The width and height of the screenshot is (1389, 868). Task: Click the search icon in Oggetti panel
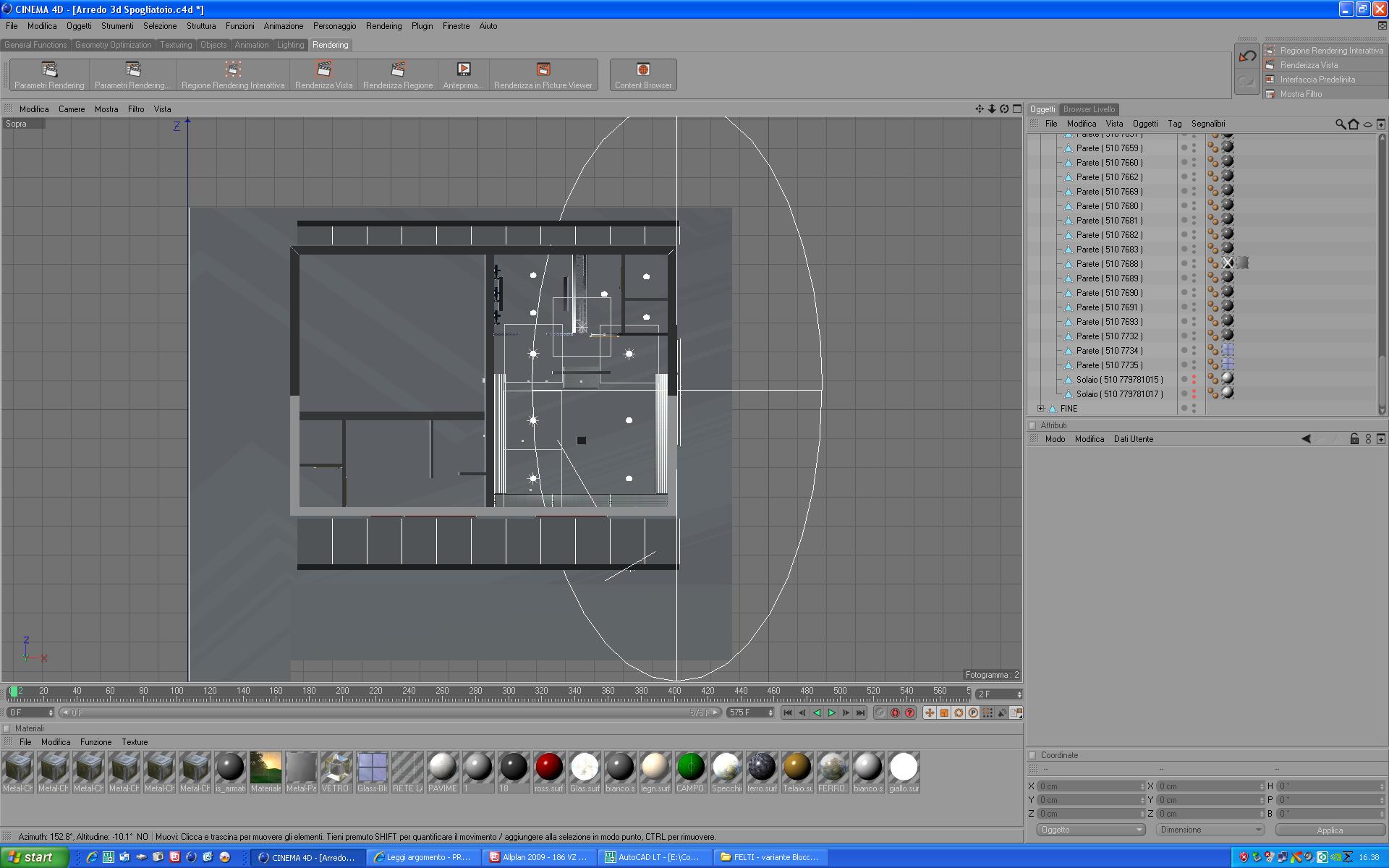[1340, 124]
